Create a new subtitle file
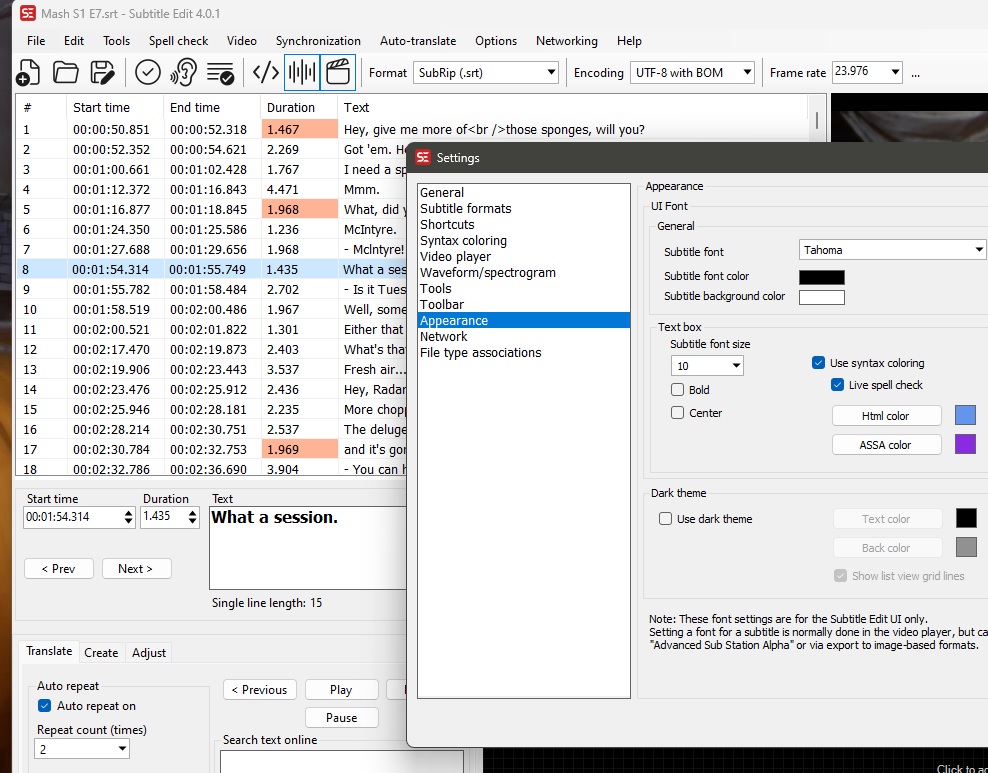 click(28, 72)
